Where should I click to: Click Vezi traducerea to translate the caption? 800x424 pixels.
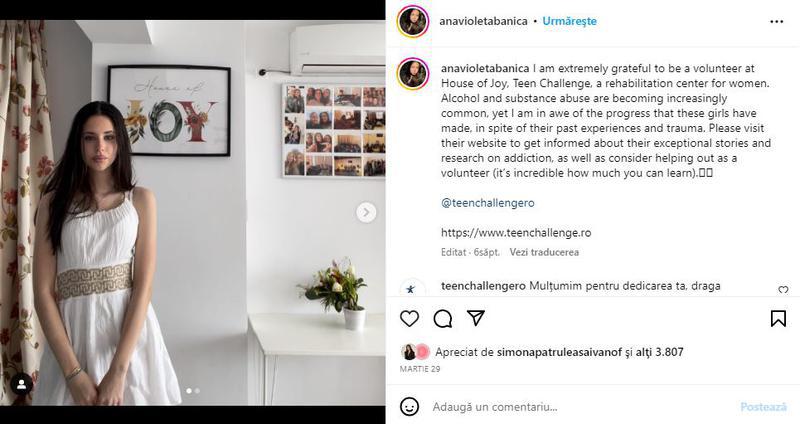click(544, 252)
